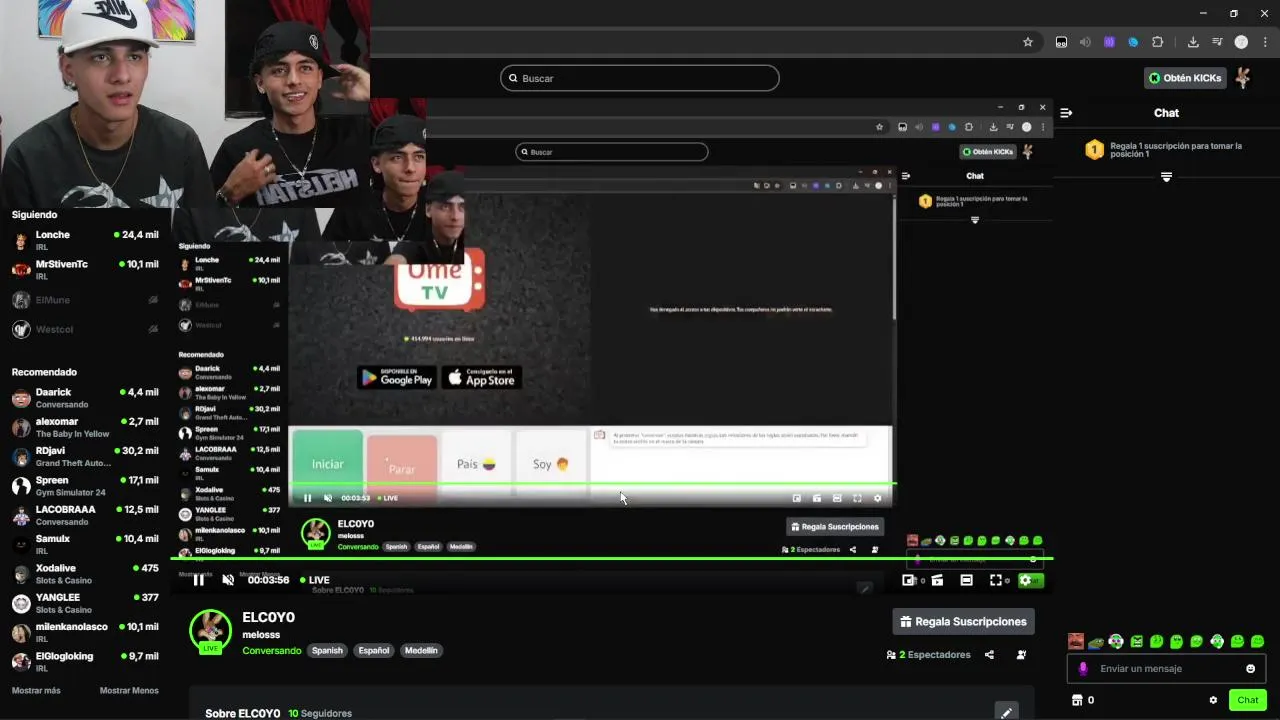Click the browser tab audio speaker icon
The width and height of the screenshot is (1280, 720).
tap(1085, 42)
